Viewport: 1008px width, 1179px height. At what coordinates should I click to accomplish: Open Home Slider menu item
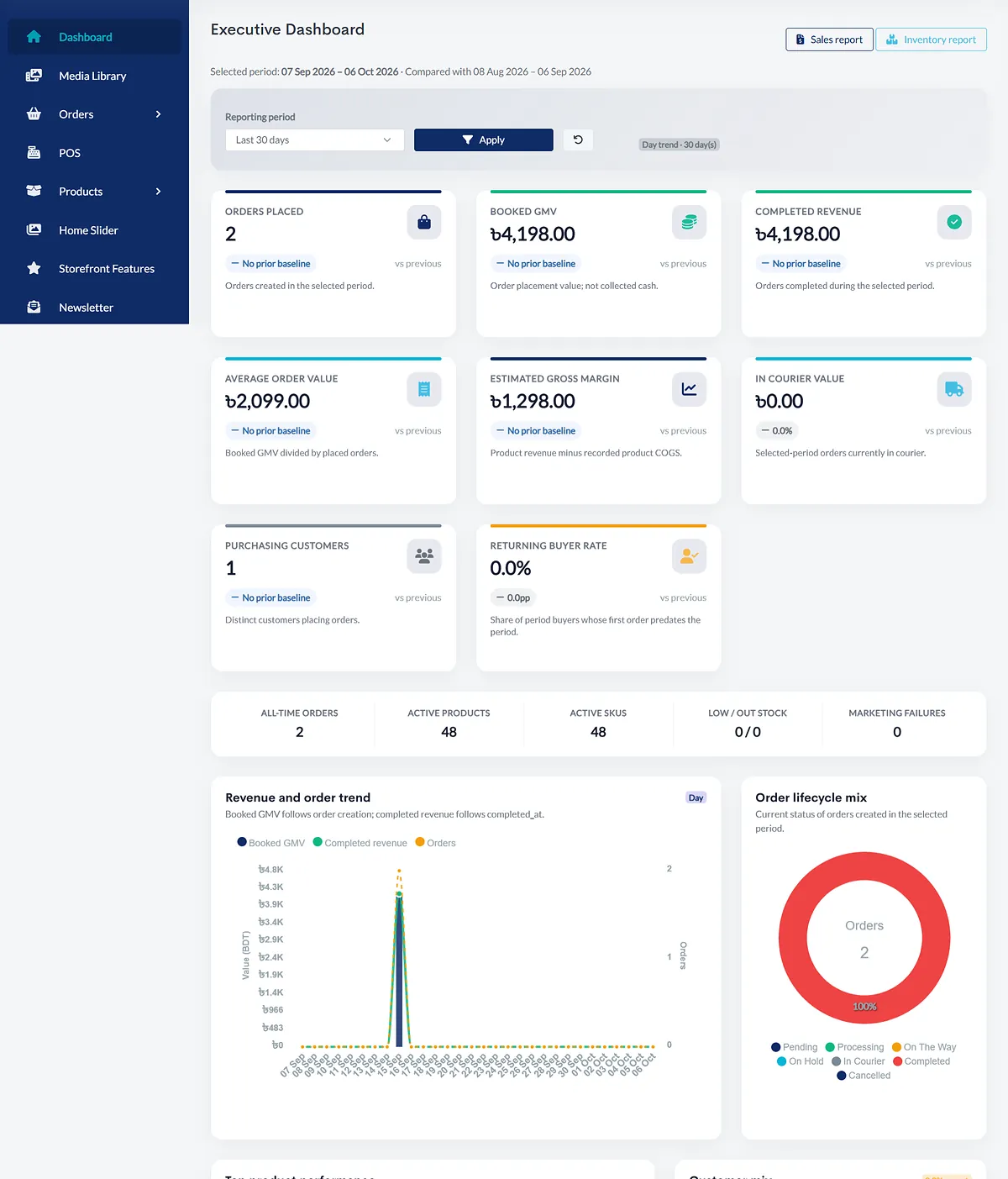(94, 230)
